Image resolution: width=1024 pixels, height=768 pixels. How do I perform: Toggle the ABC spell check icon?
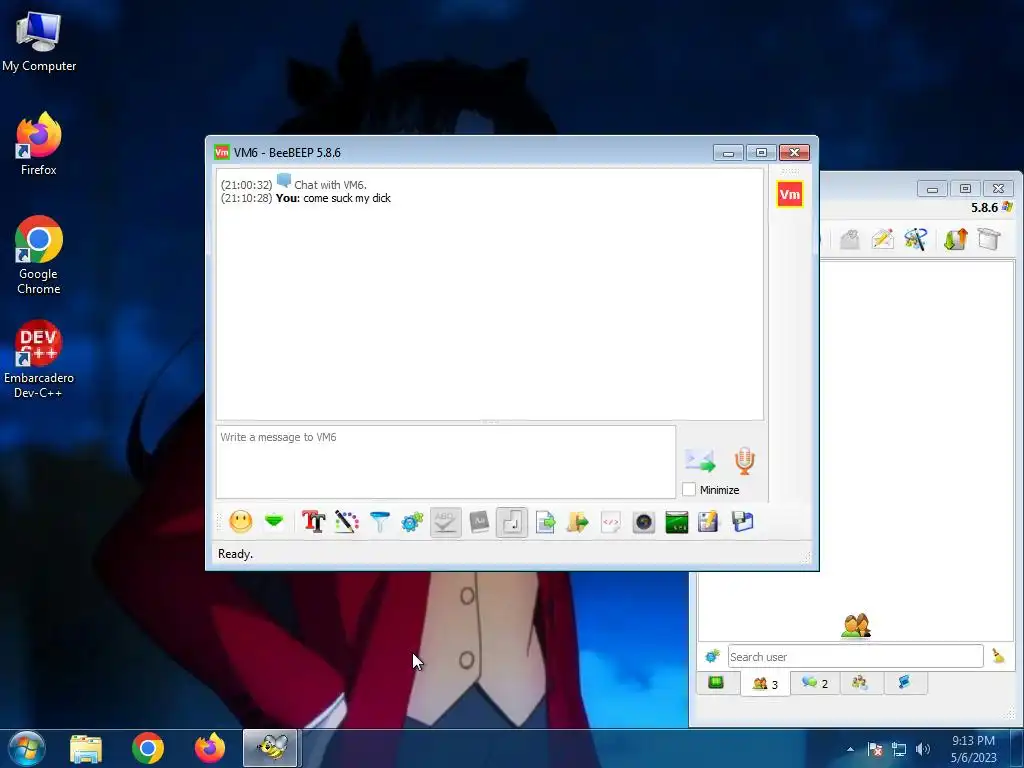click(445, 522)
